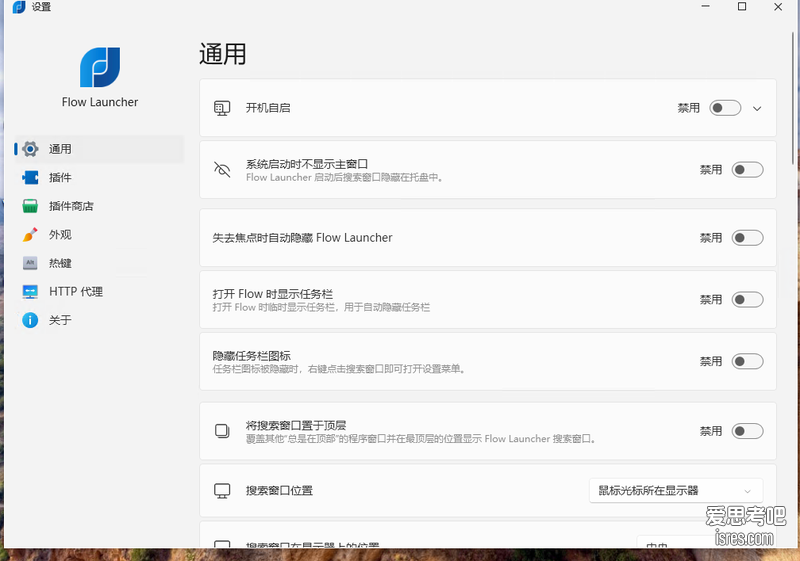This screenshot has width=800, height=561.
Task: Enable 打开 Flow 时显示任务栏 switch
Action: coord(747,299)
